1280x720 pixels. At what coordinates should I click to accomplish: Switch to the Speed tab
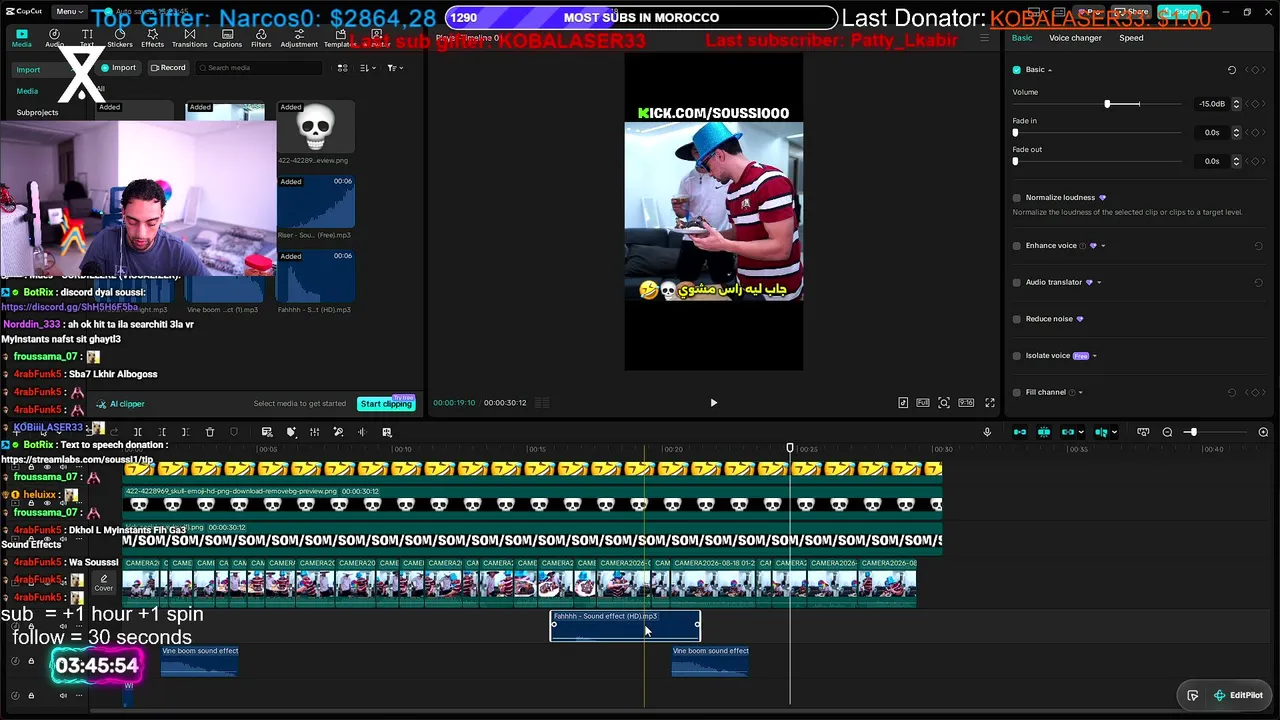(1131, 38)
